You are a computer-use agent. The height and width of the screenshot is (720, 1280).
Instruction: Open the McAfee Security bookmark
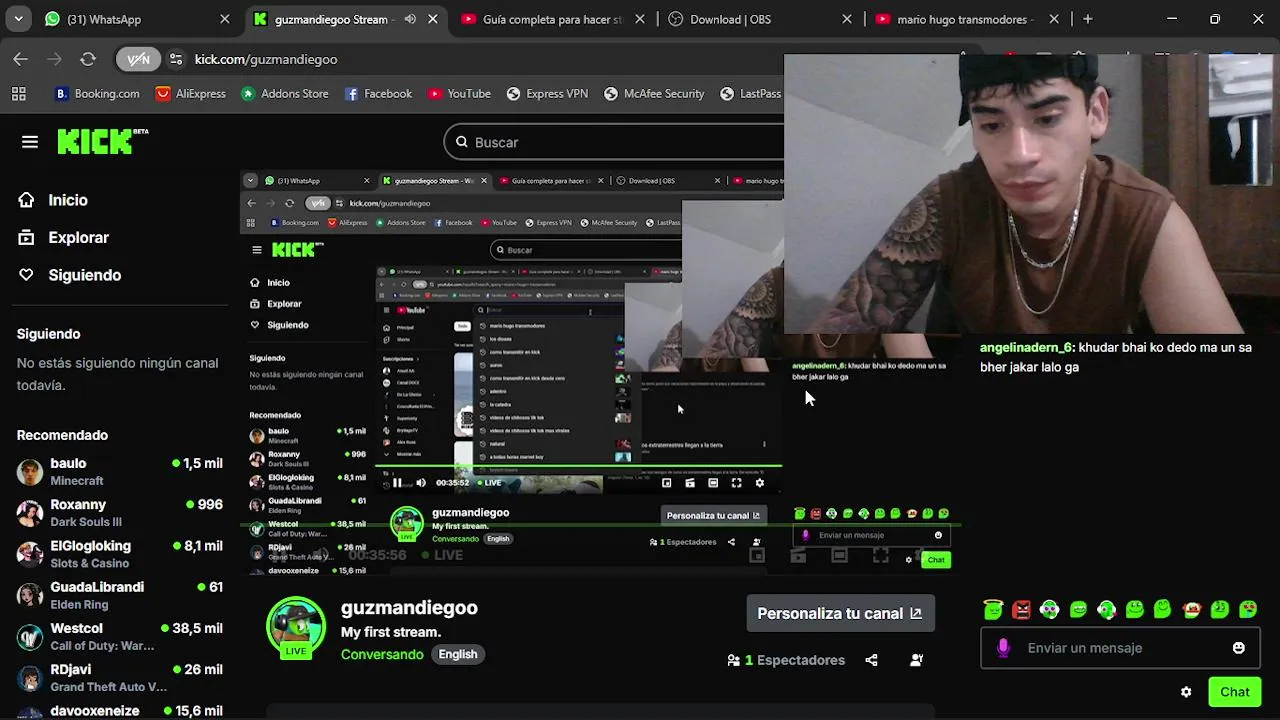[654, 93]
